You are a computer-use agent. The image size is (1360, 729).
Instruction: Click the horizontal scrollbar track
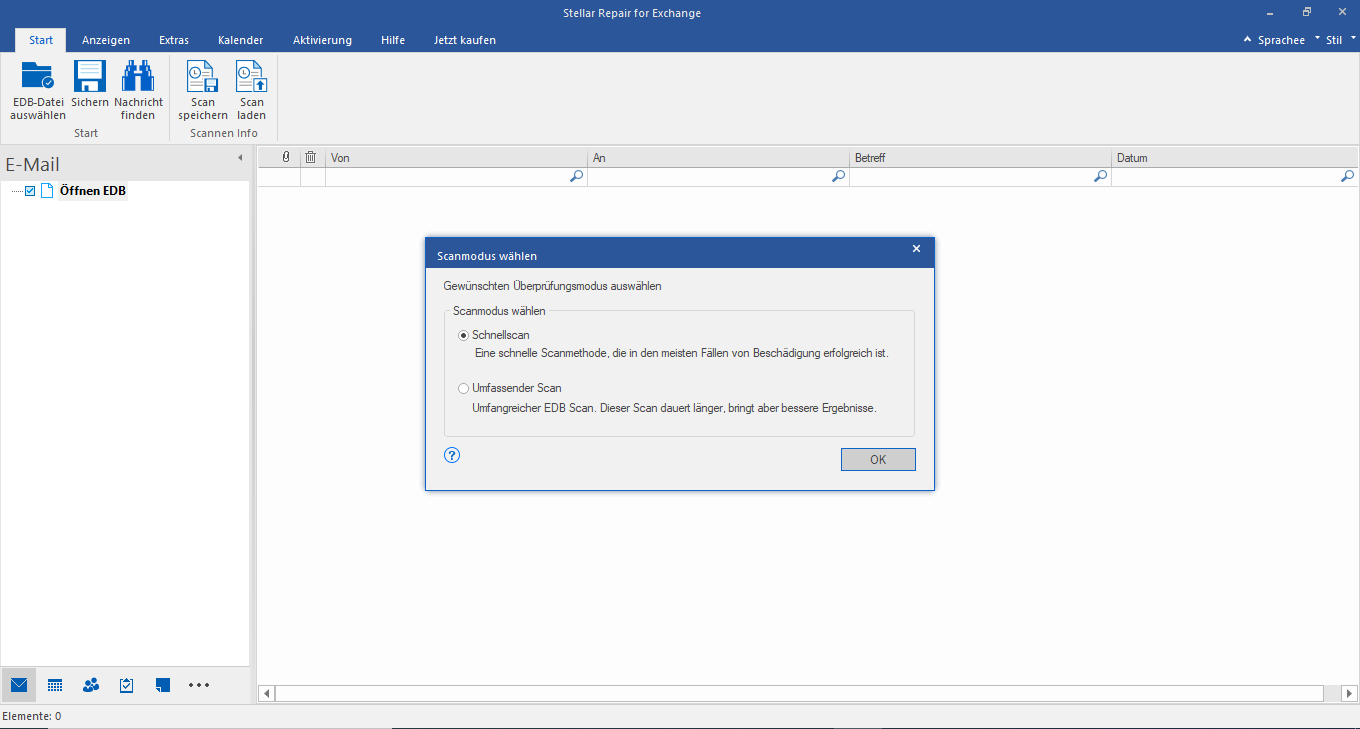(800, 693)
